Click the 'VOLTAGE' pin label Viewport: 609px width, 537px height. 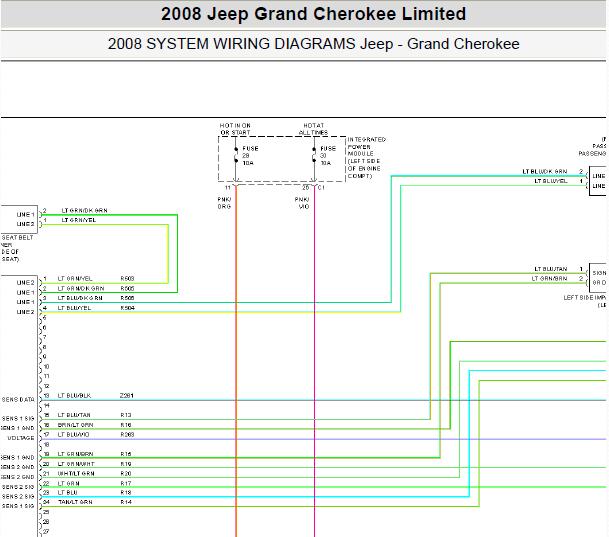point(21,438)
